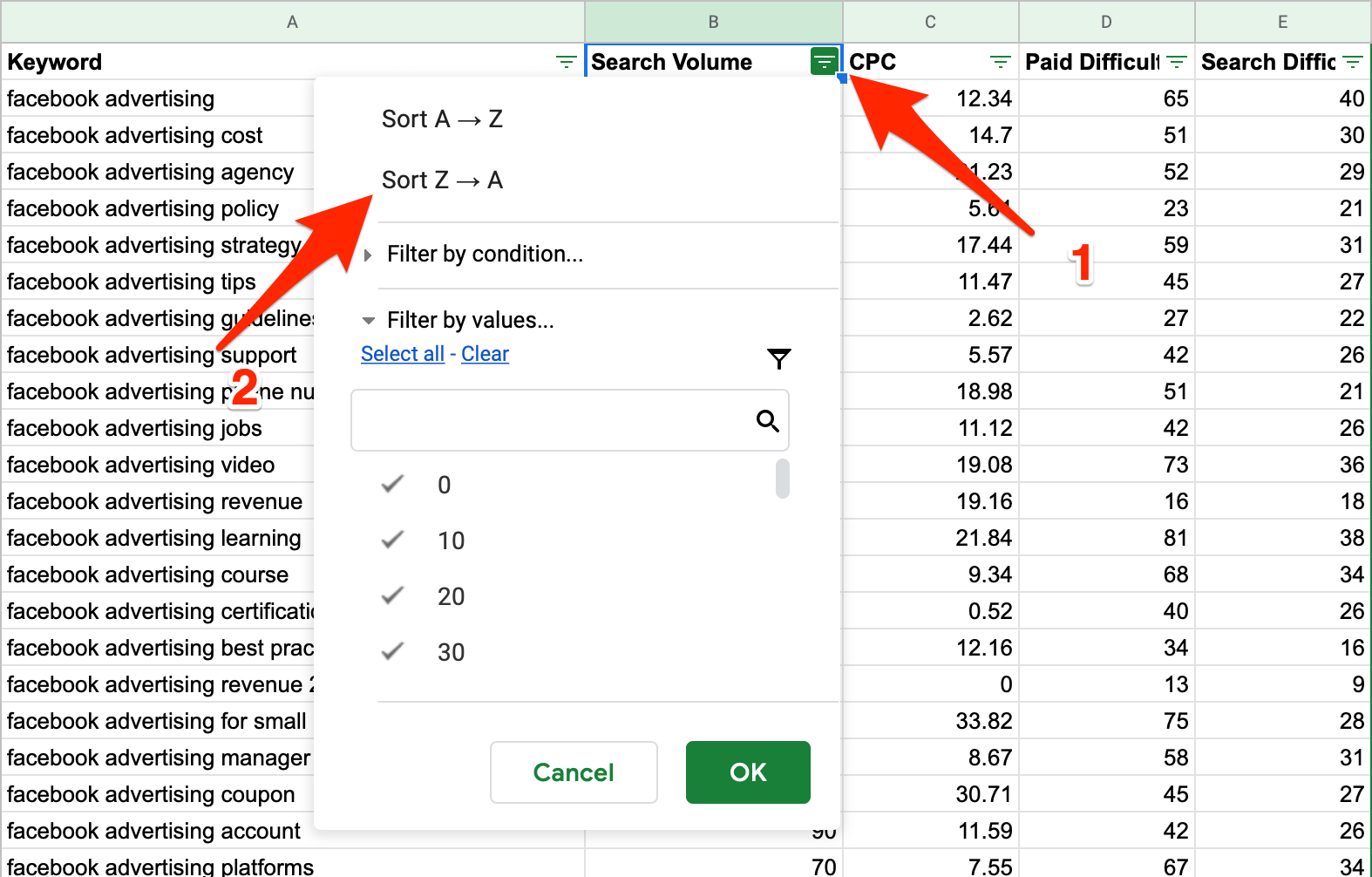Open the Keyword column filter icon
The height and width of the screenshot is (877, 1372).
(567, 62)
